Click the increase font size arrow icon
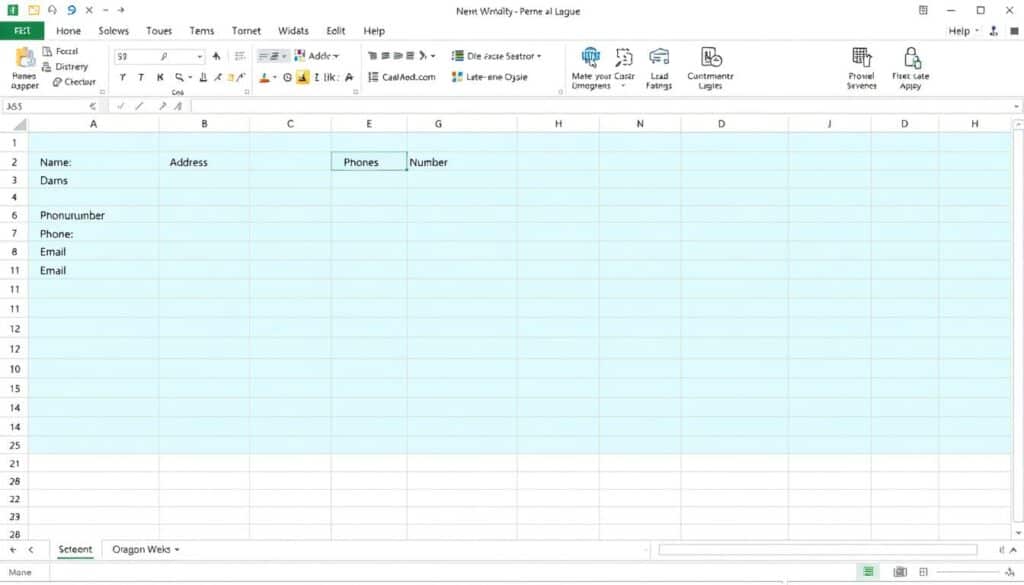This screenshot has height=585, width=1024. 216,57
